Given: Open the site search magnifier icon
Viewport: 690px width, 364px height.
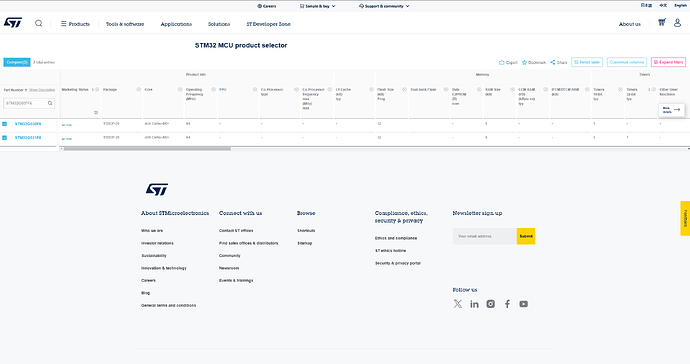Looking at the screenshot, I should tap(39, 23).
